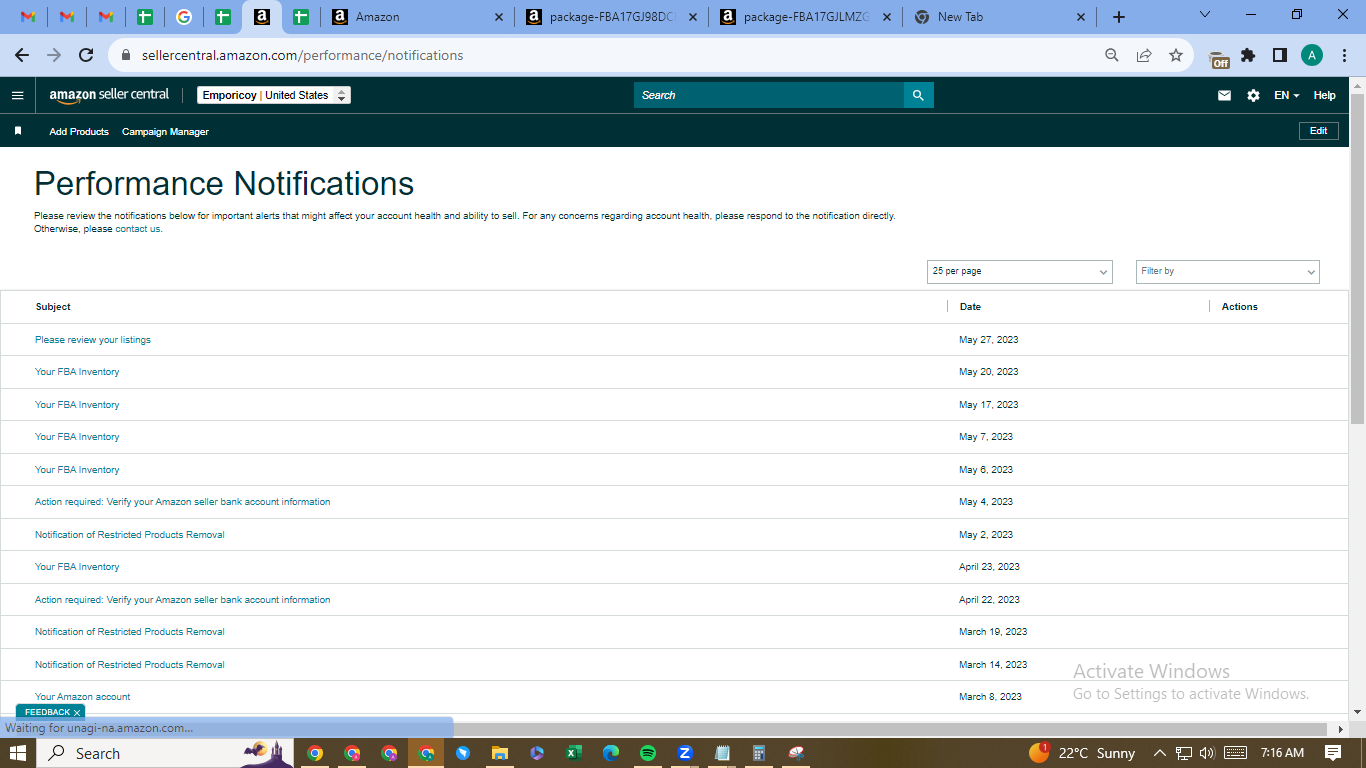Click the zoom magnifier in address bar

point(1111,55)
